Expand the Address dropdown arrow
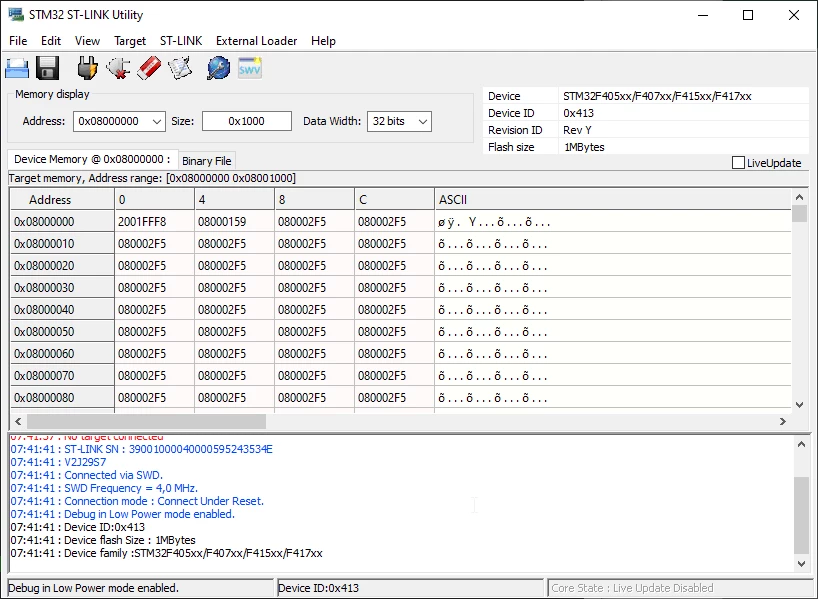Image resolution: width=818 pixels, height=599 pixels. (157, 122)
